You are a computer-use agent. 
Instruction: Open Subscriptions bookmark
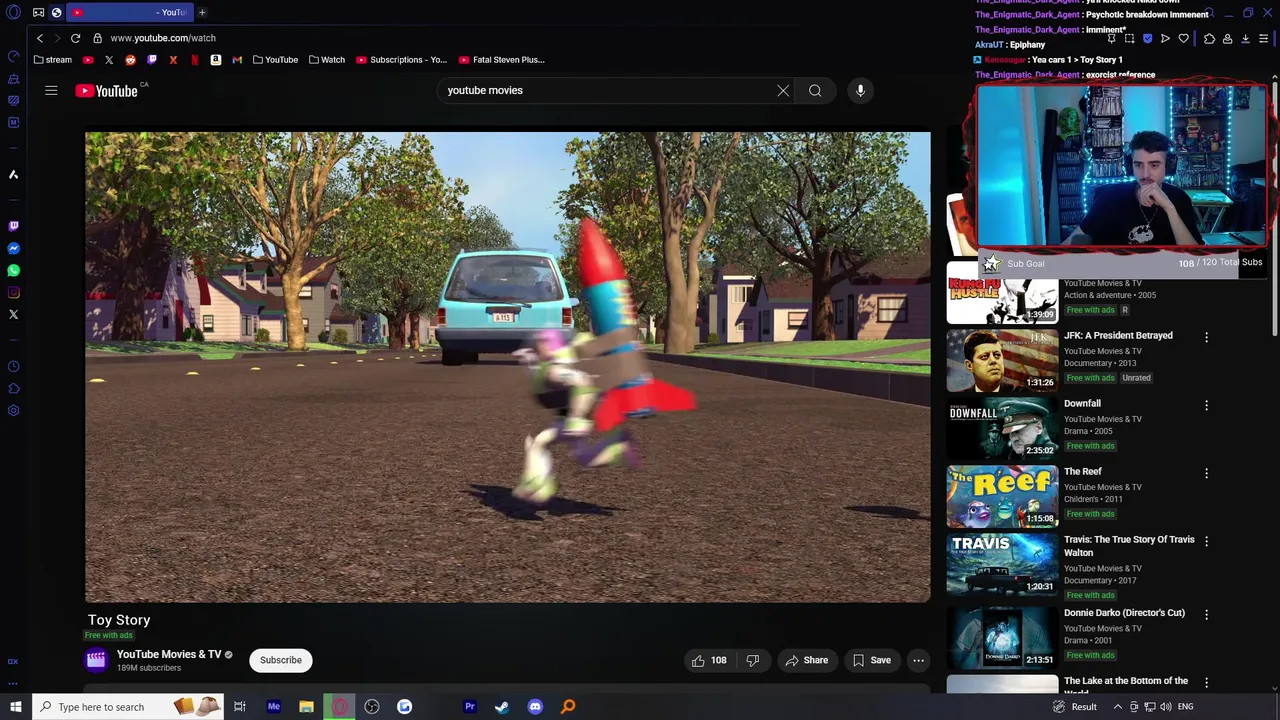[401, 60]
